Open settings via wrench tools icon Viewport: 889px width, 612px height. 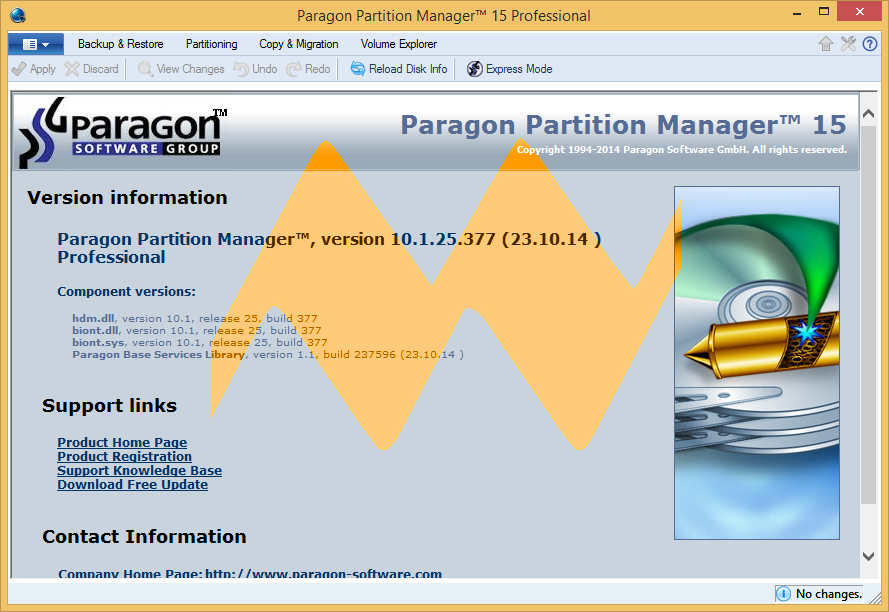(x=848, y=44)
